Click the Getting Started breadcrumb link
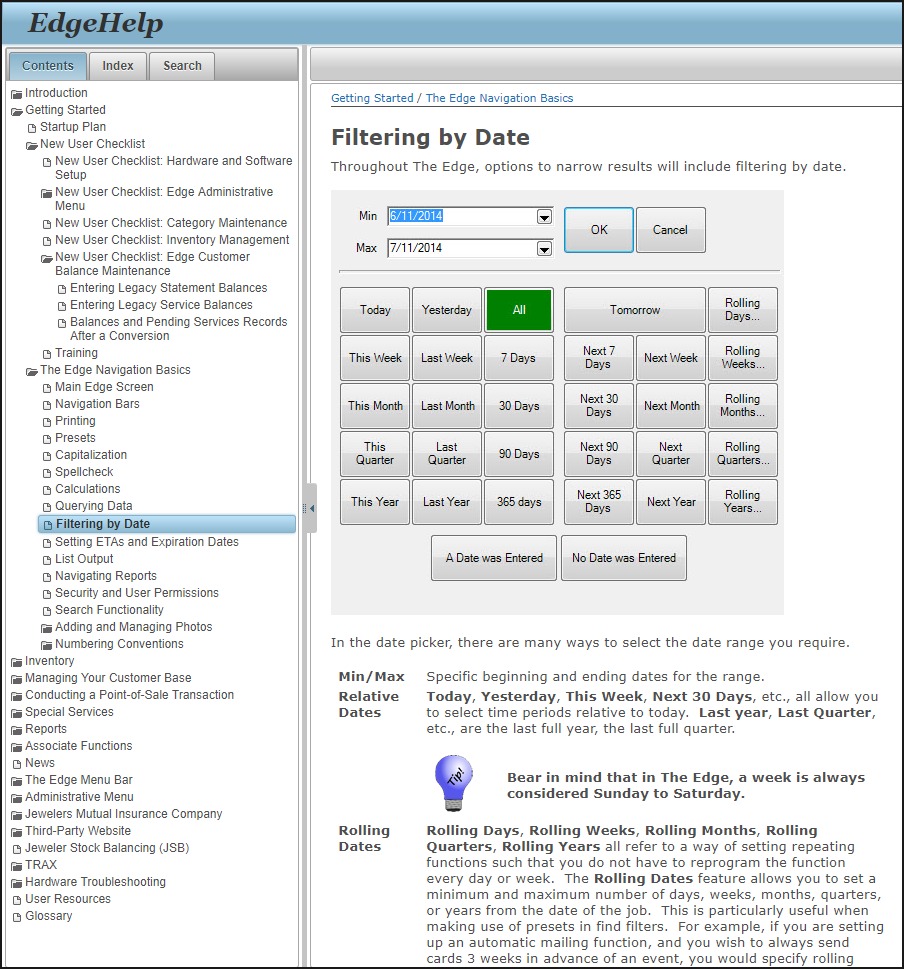 click(372, 98)
